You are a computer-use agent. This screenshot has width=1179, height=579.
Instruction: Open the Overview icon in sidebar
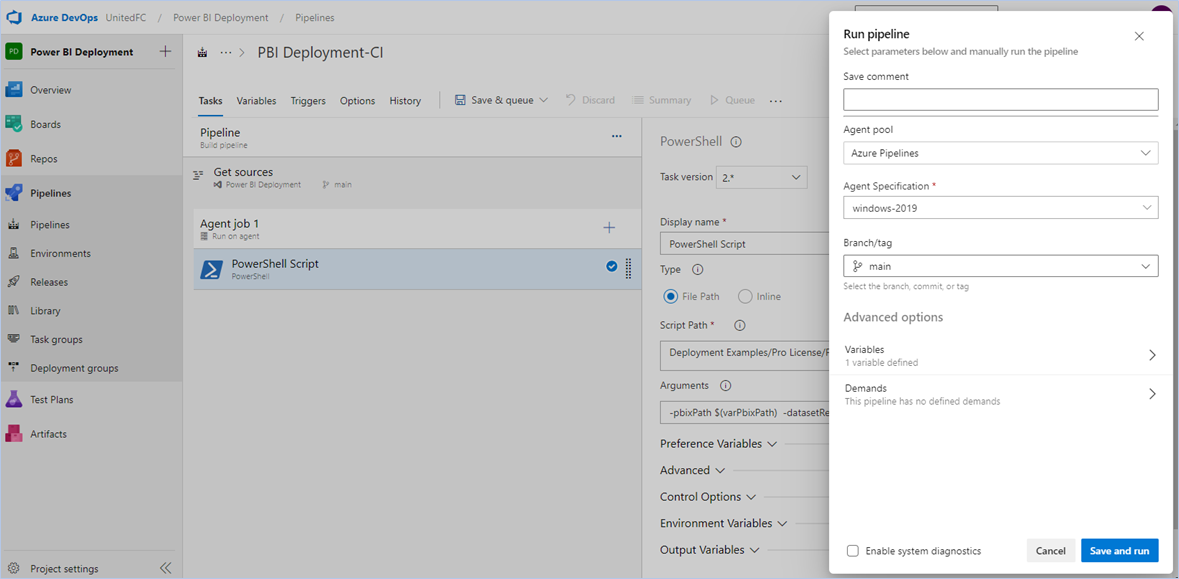tap(14, 90)
